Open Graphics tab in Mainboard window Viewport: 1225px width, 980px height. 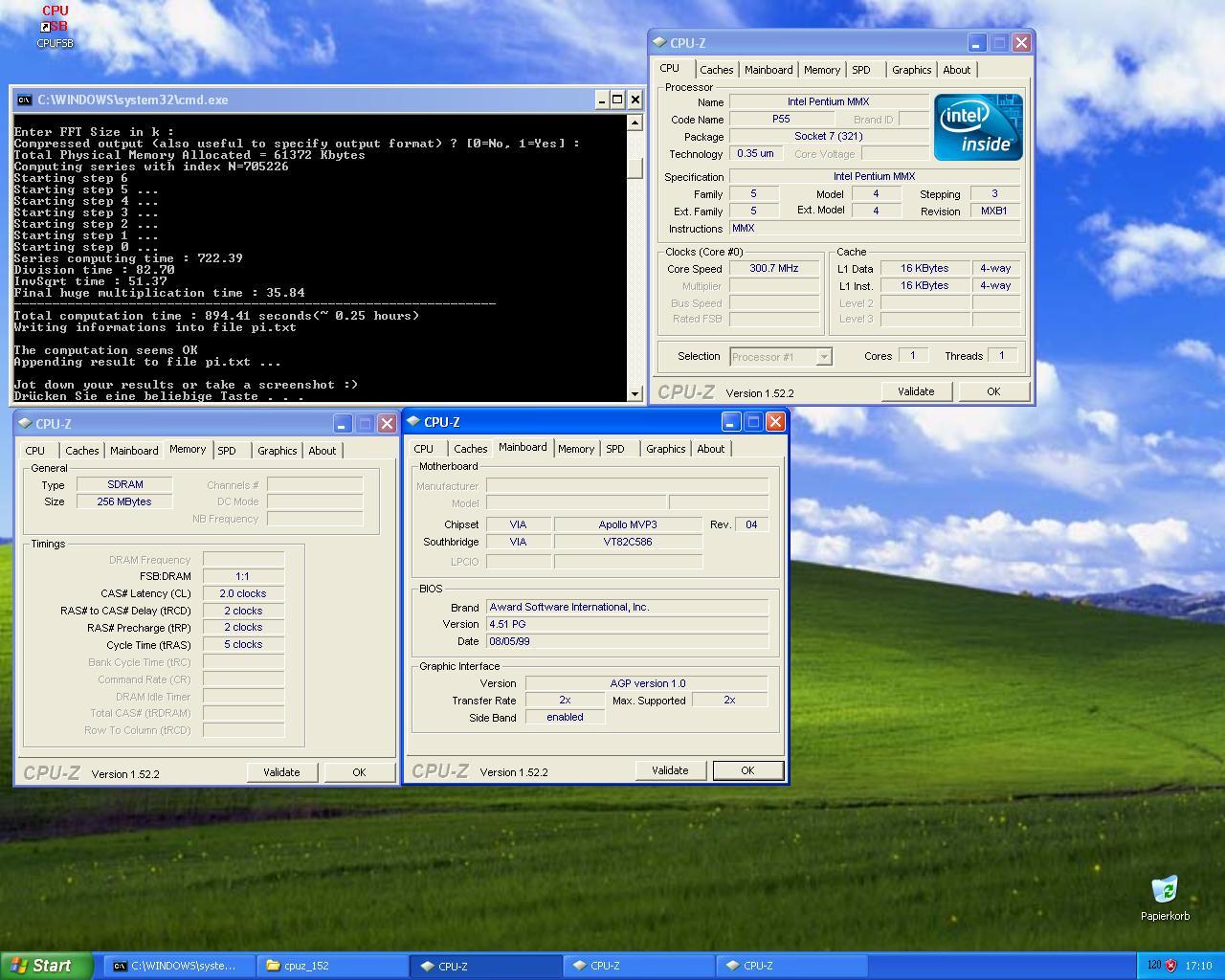[665, 449]
